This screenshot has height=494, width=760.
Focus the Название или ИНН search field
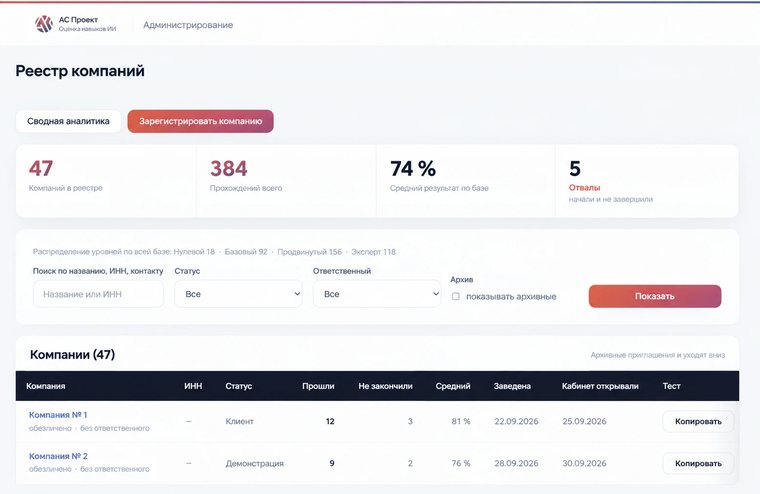98,294
